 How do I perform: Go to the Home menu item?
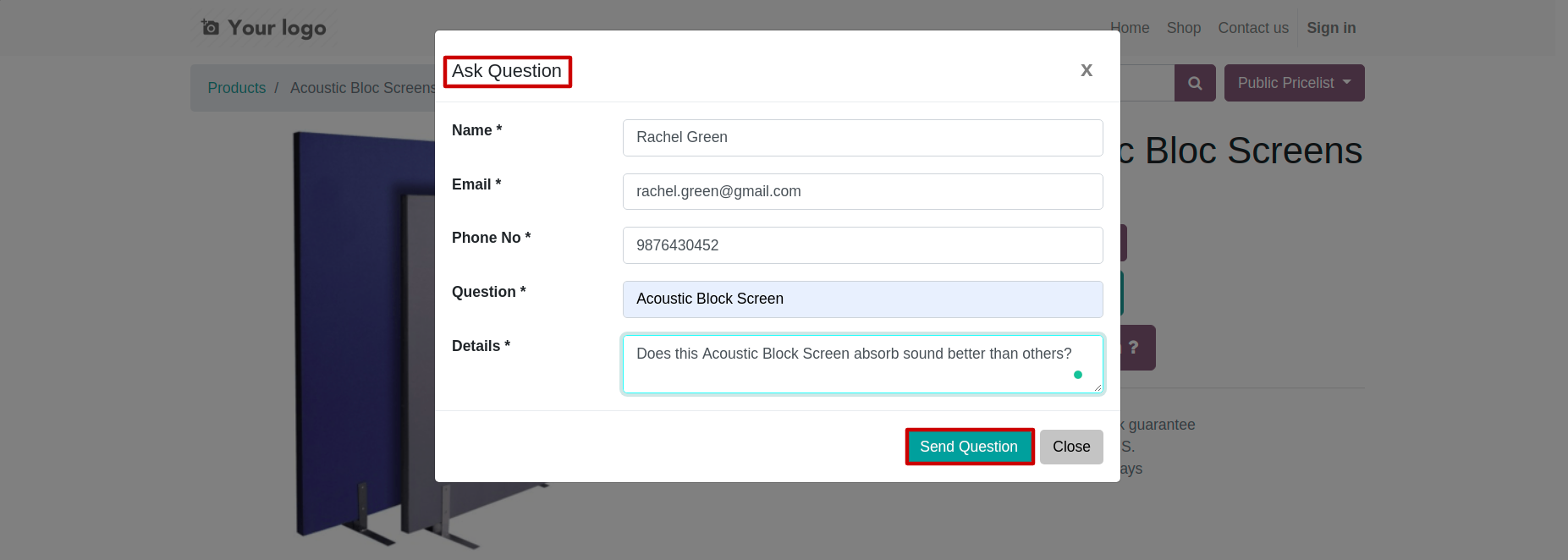click(x=1130, y=28)
